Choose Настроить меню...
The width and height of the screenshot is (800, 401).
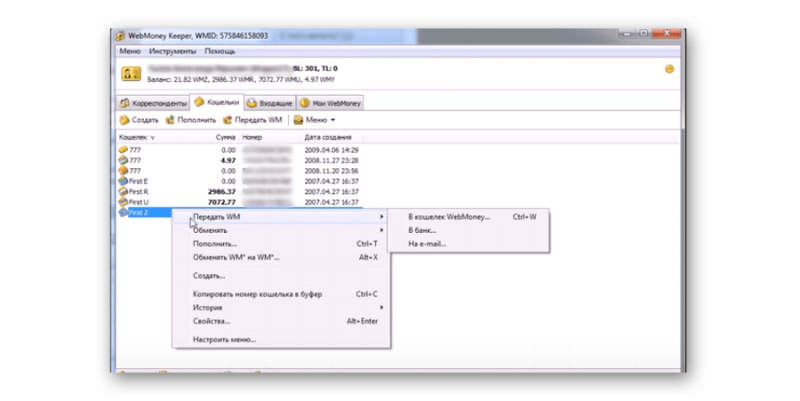pyautogui.click(x=282, y=340)
